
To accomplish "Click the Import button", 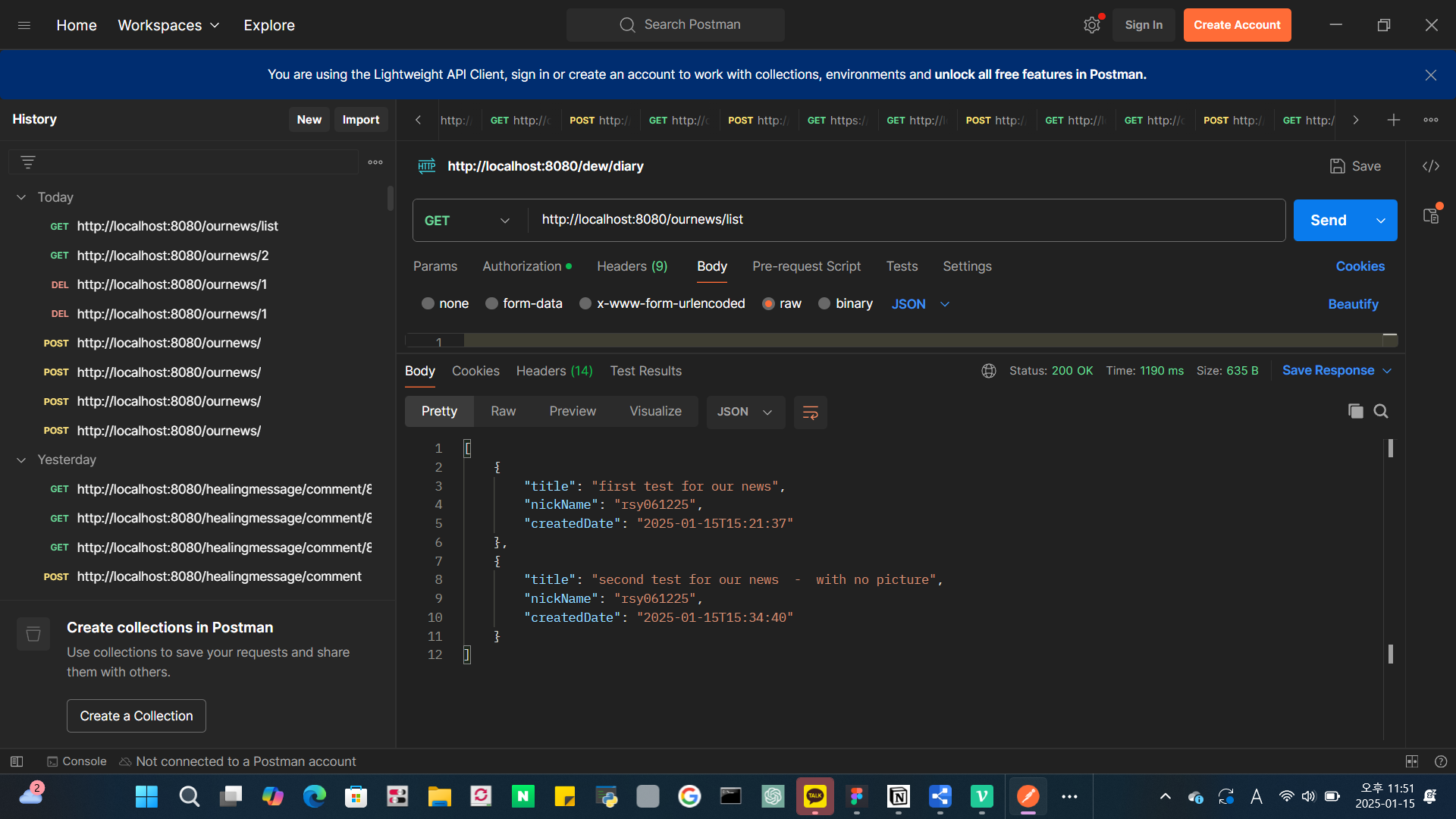I will [x=361, y=120].
